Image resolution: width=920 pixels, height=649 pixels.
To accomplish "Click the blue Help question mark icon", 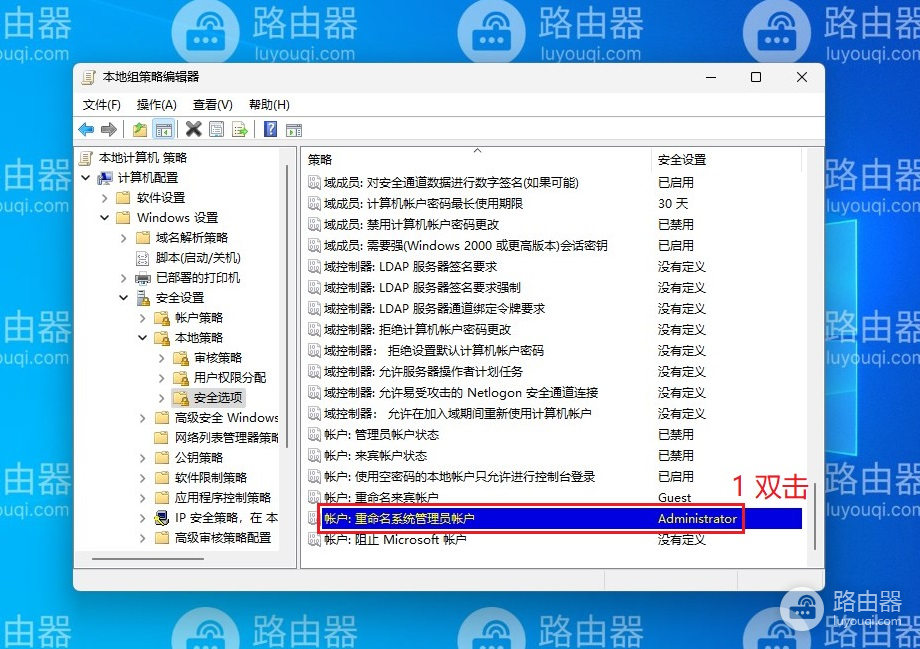I will [x=270, y=129].
